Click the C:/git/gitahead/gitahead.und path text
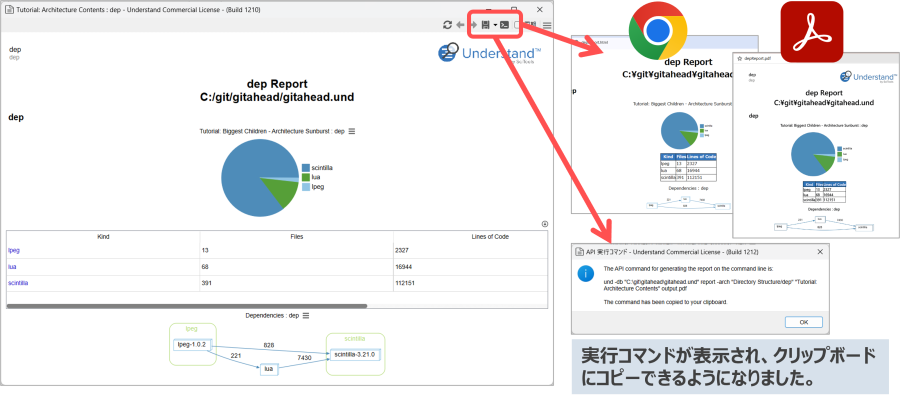The width and height of the screenshot is (900, 400). point(277,98)
